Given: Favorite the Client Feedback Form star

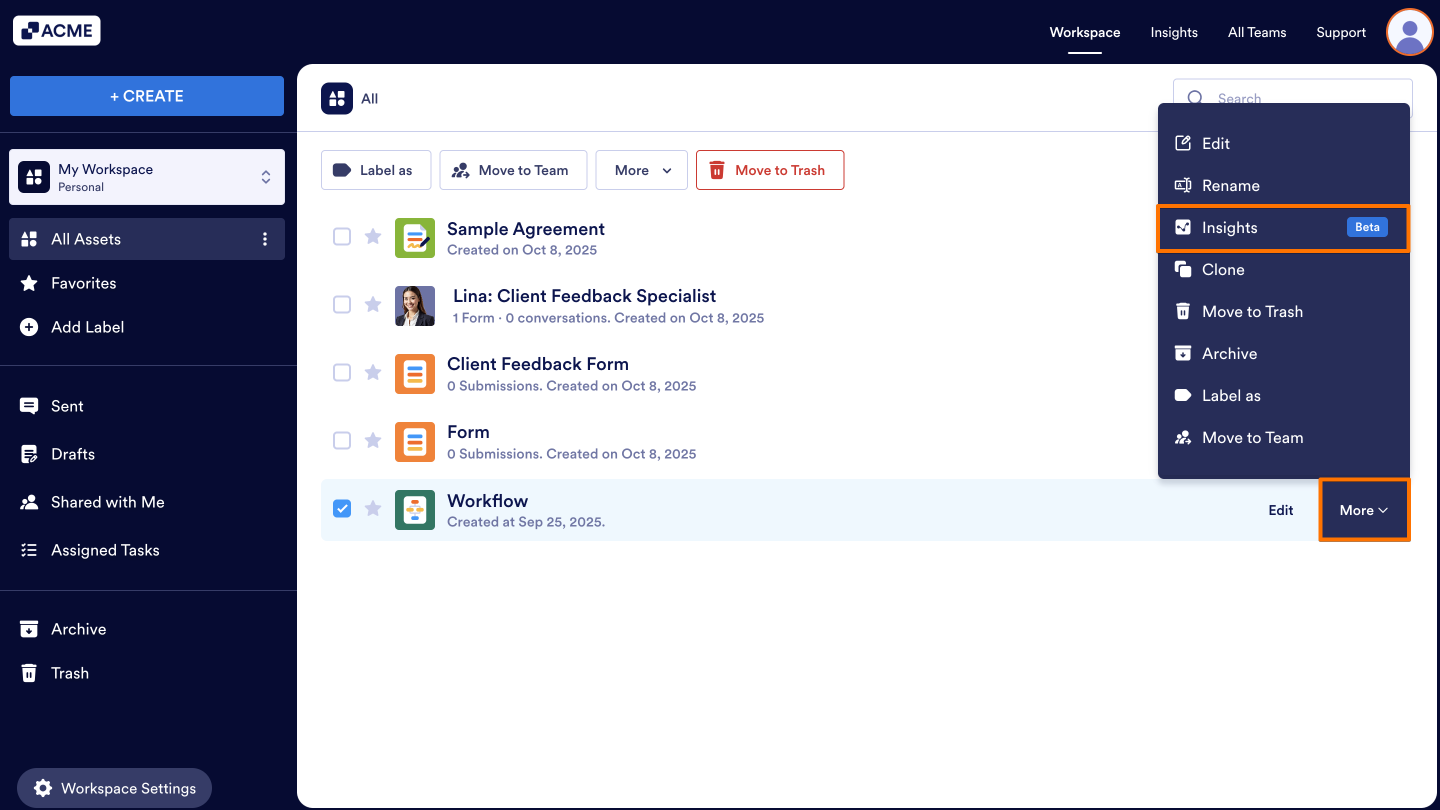Looking at the screenshot, I should pyautogui.click(x=373, y=372).
